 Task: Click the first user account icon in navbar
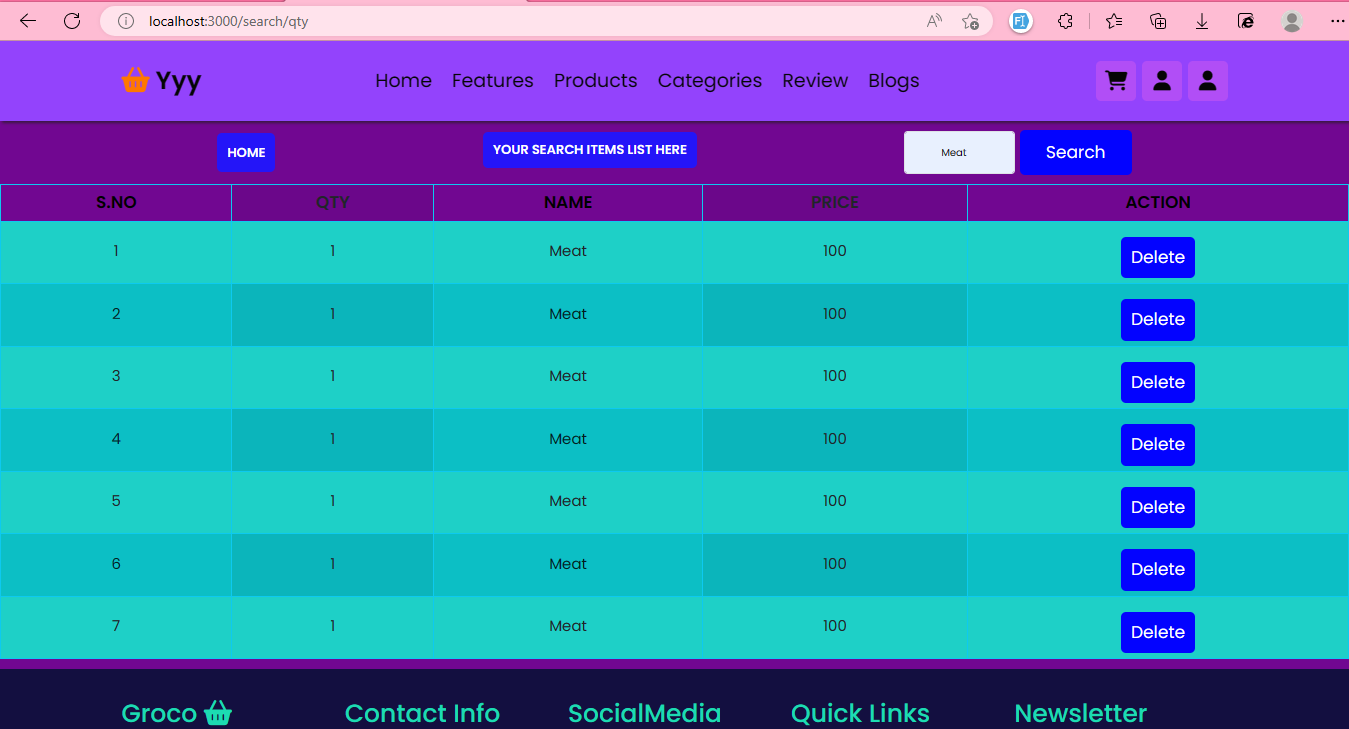pos(1162,81)
